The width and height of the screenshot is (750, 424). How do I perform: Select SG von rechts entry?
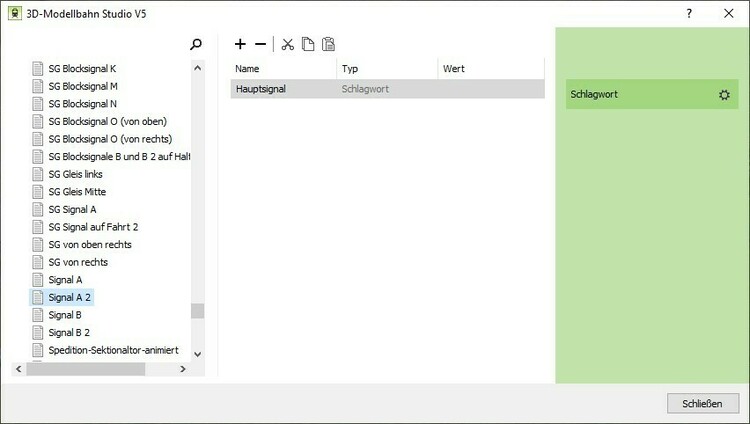click(x=78, y=262)
